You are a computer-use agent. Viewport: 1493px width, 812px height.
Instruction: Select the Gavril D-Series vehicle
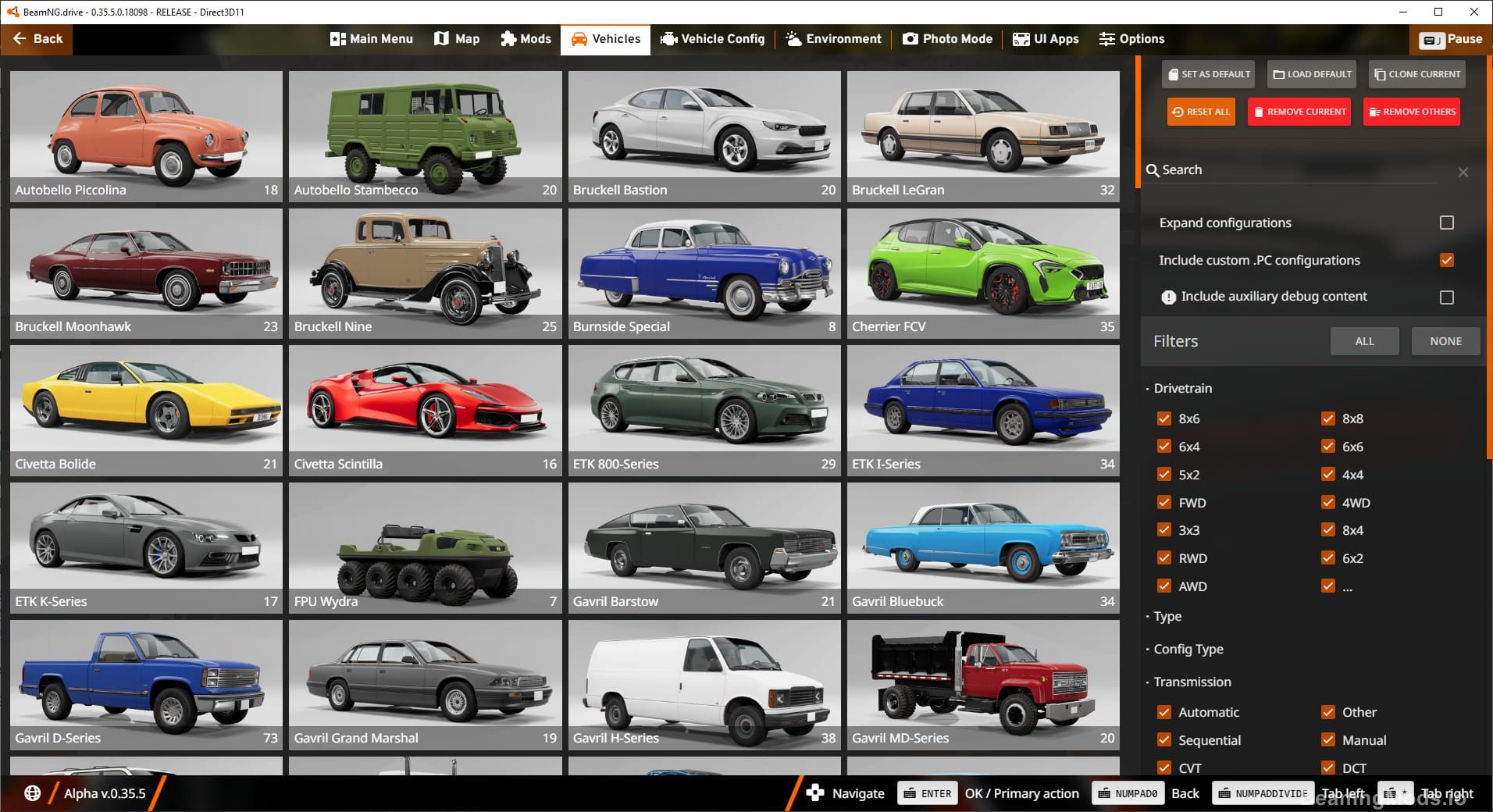146,685
